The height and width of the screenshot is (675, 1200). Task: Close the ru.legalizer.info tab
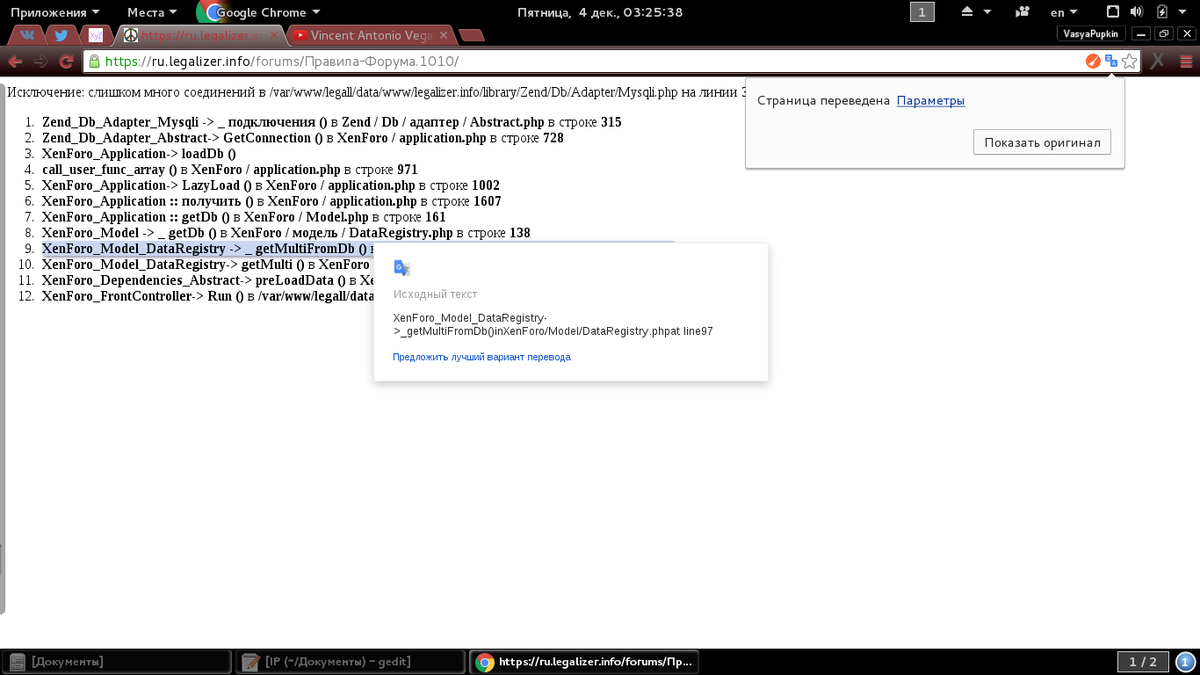(275, 36)
